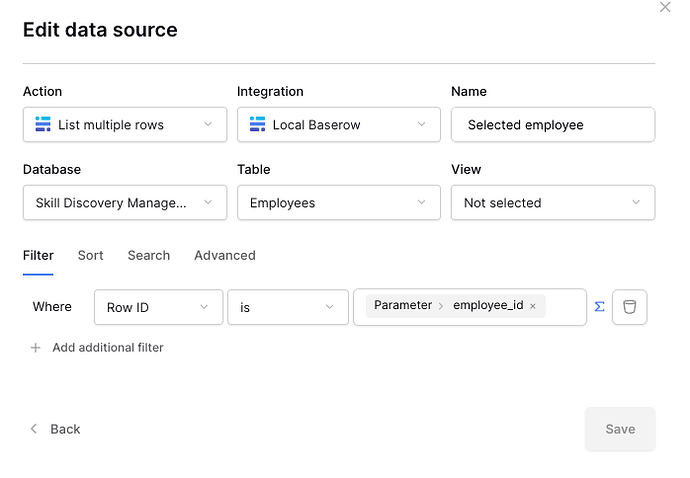Switch to the Filter tab
This screenshot has height=478, width=690.
(x=38, y=255)
